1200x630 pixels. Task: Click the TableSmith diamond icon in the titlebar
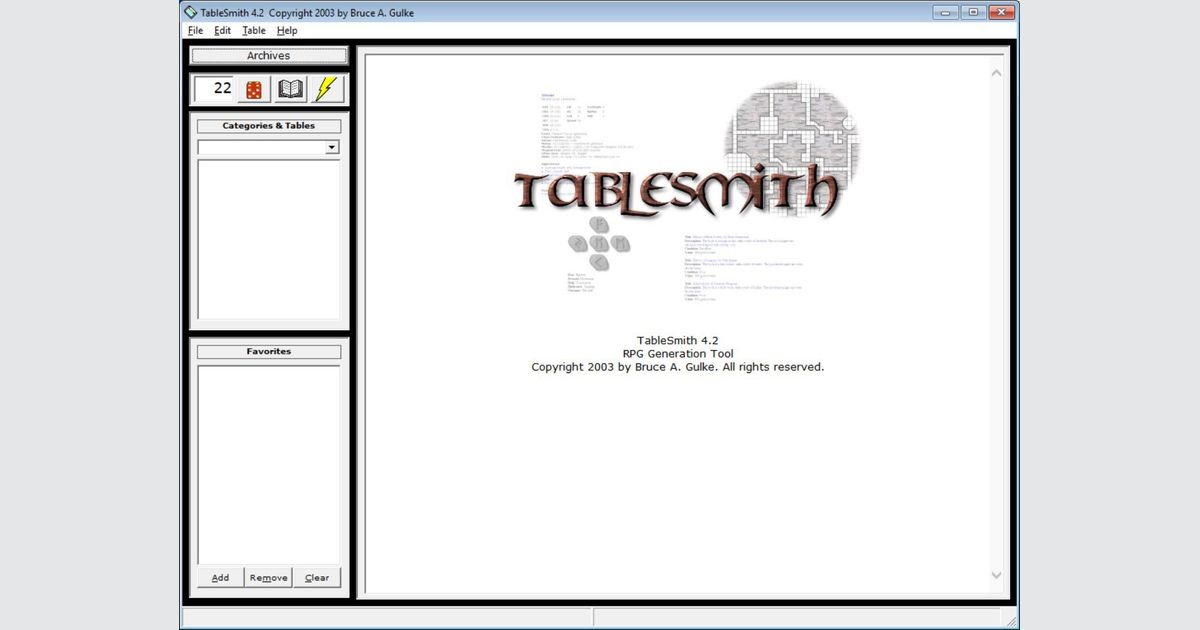point(191,12)
